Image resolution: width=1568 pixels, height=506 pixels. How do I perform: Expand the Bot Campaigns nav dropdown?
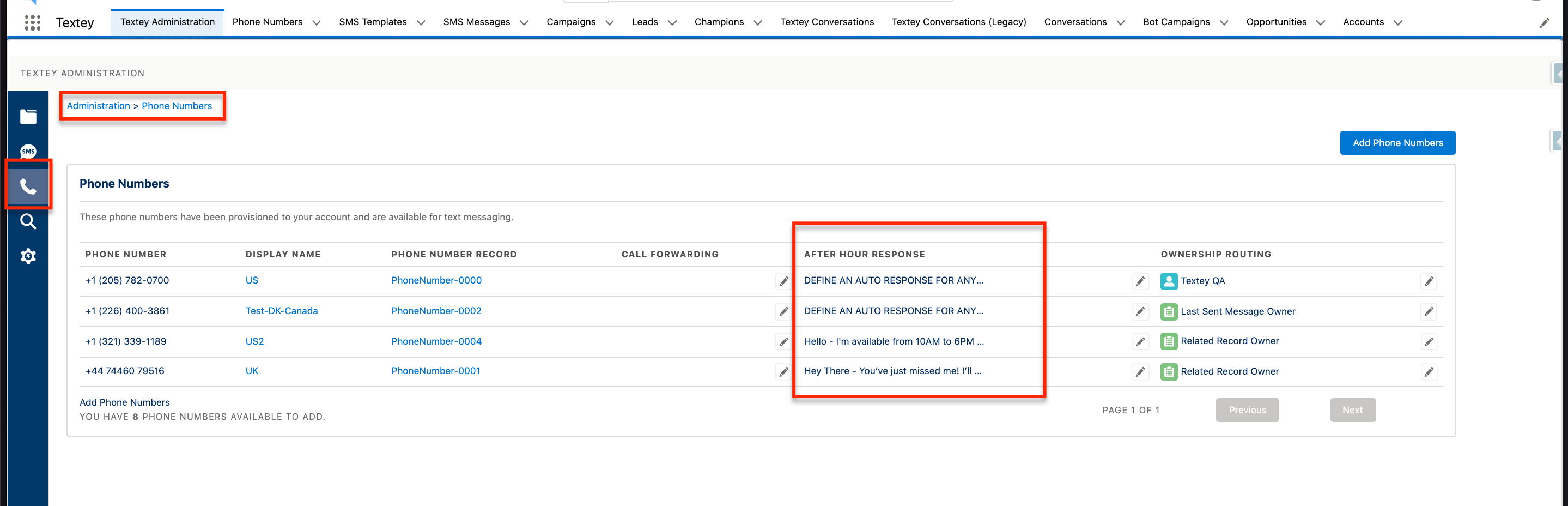coord(1224,22)
